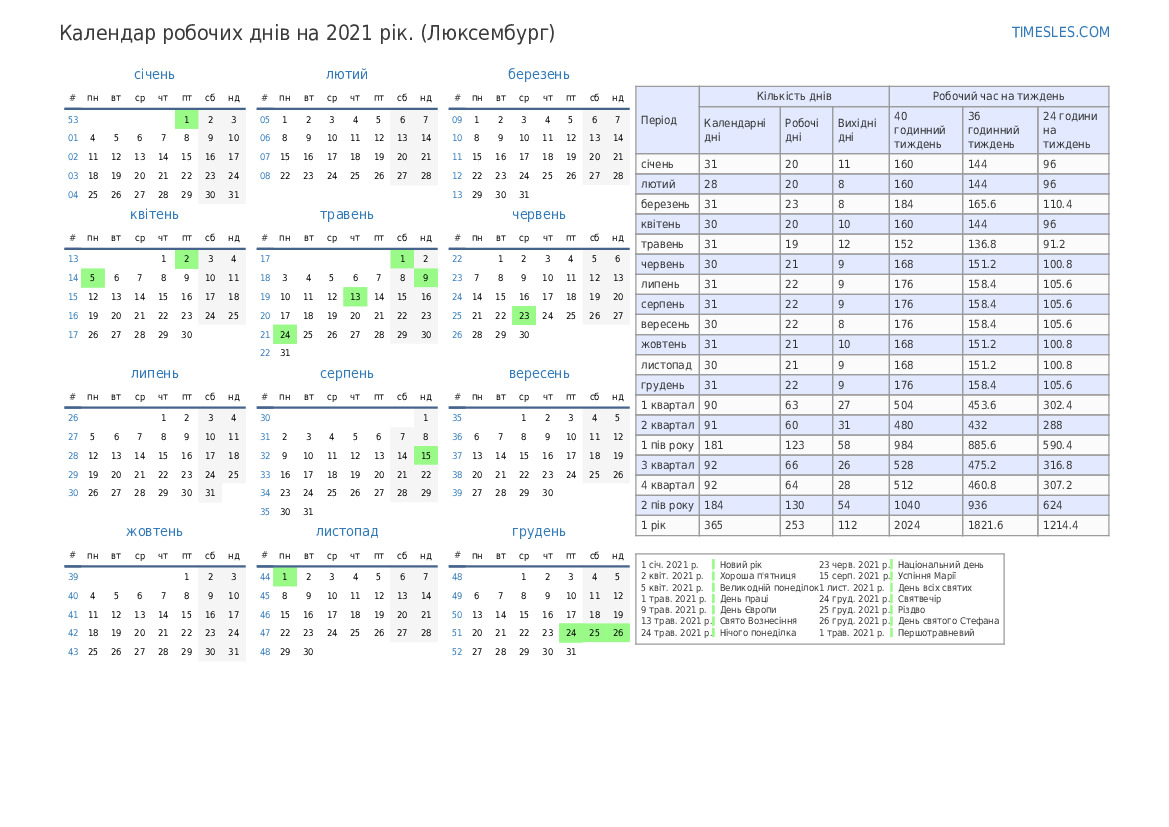
Task: Click the "січень" month heading above calendar
Action: pyautogui.click(x=154, y=74)
